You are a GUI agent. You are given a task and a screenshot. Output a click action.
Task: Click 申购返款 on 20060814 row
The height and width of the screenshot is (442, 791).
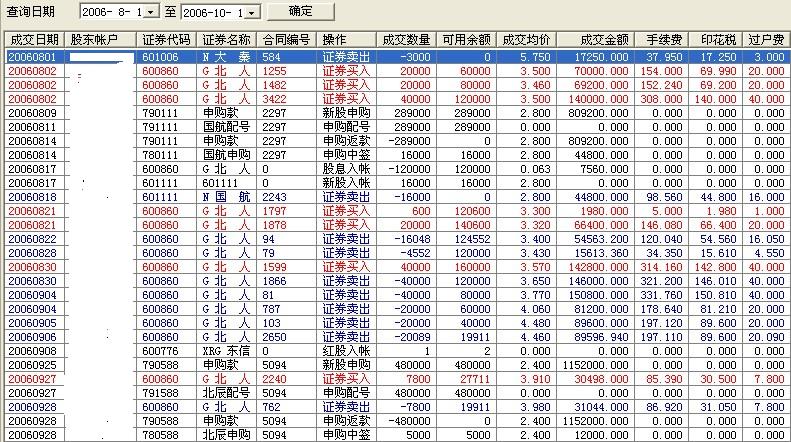(346, 141)
